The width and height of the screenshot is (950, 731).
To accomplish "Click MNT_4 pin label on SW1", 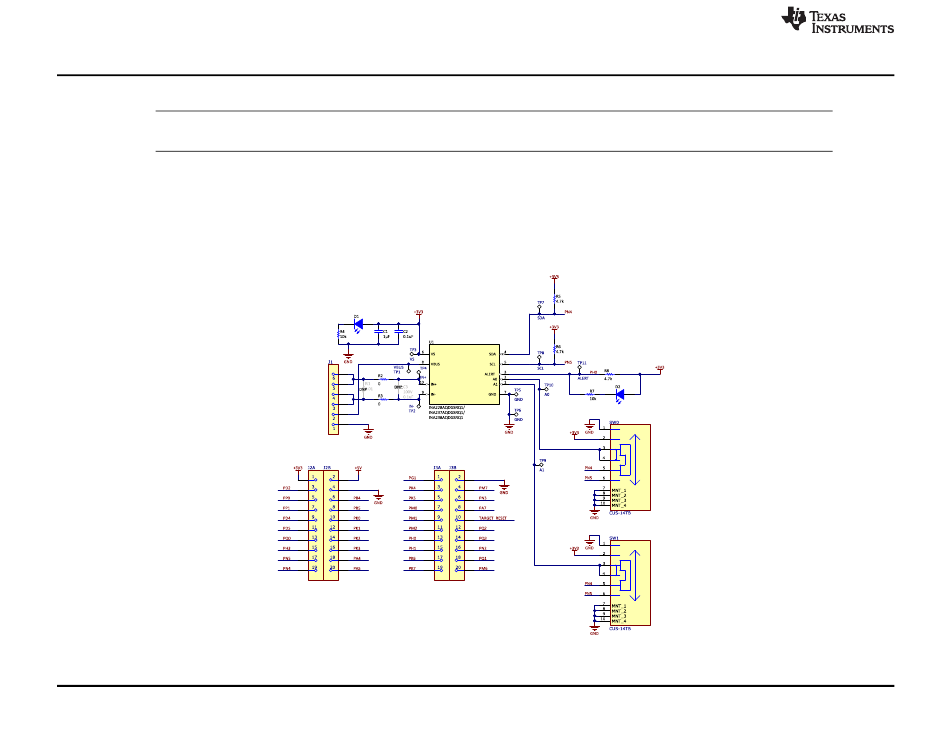I will [x=619, y=621].
